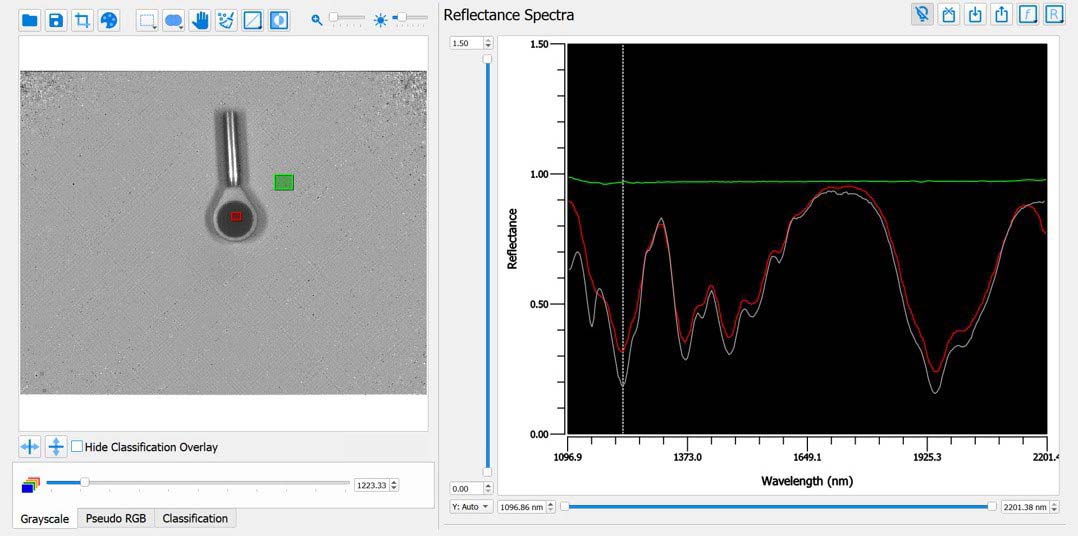Expand the rectangle selection tool dropdown
Image resolution: width=1078 pixels, height=536 pixels.
[157, 27]
